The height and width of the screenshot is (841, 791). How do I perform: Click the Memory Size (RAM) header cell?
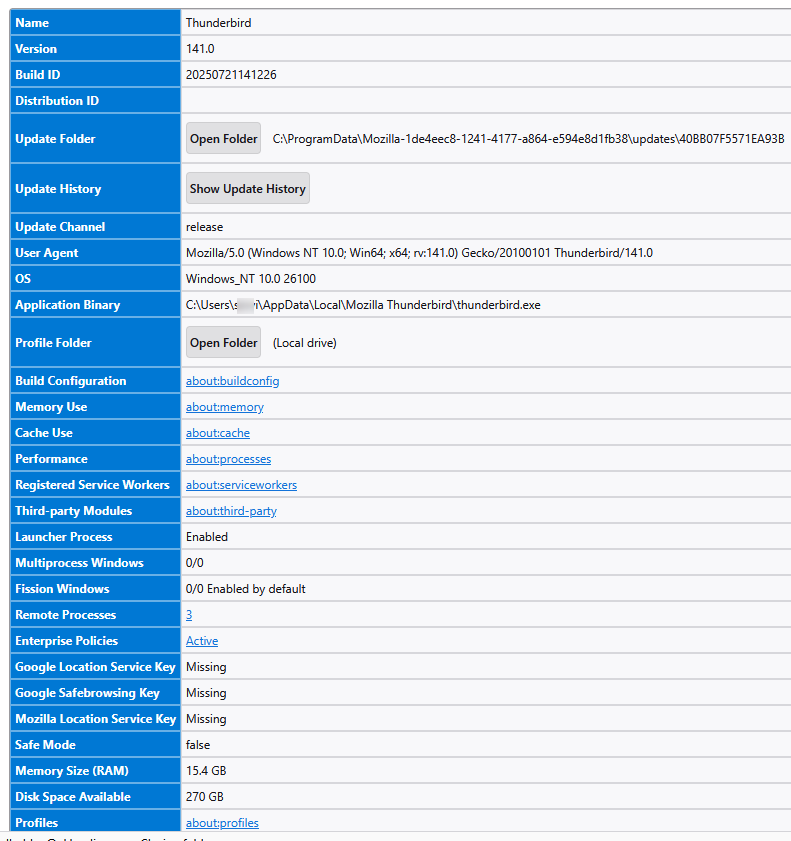95,771
